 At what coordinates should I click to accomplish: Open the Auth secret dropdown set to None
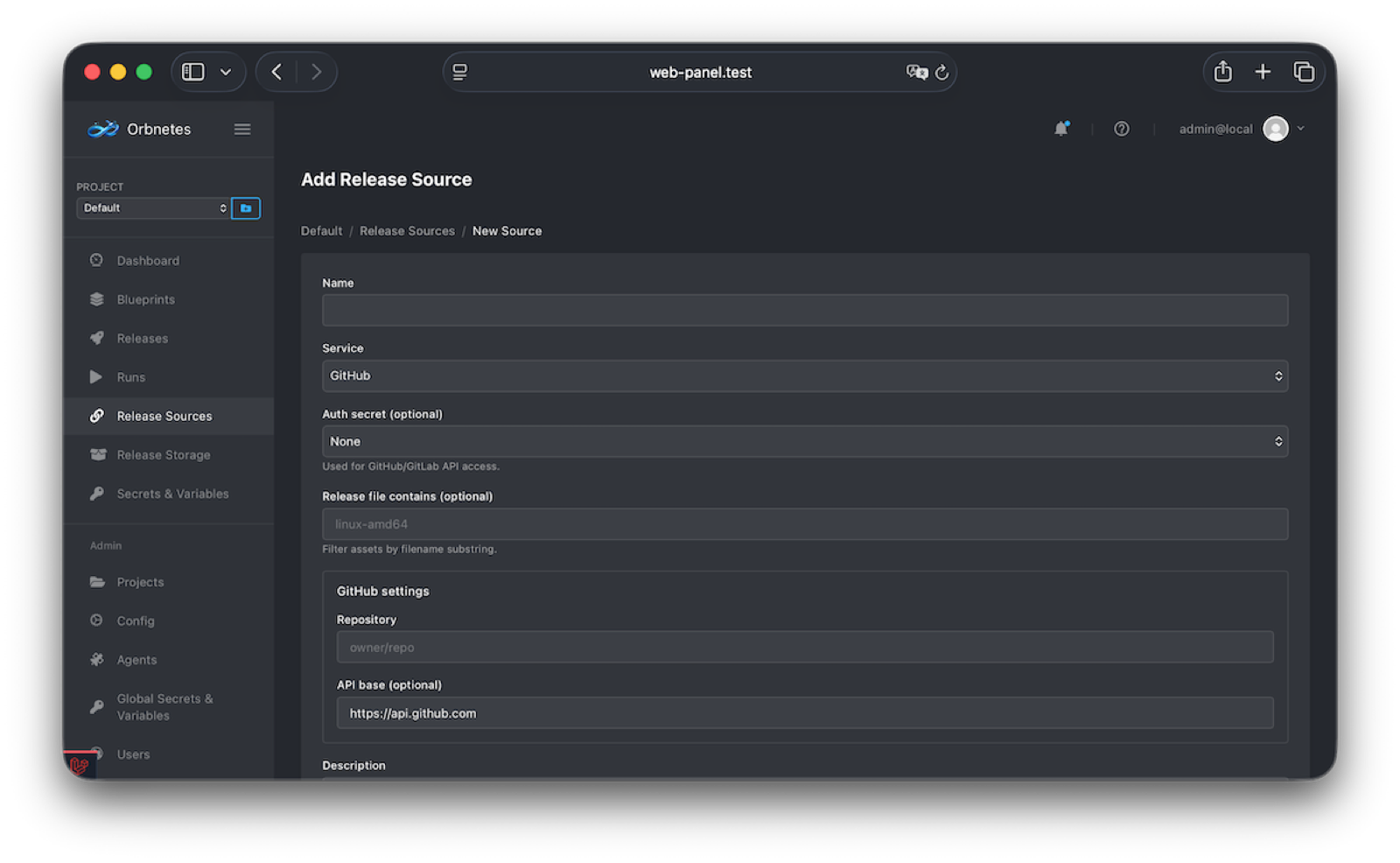[804, 441]
